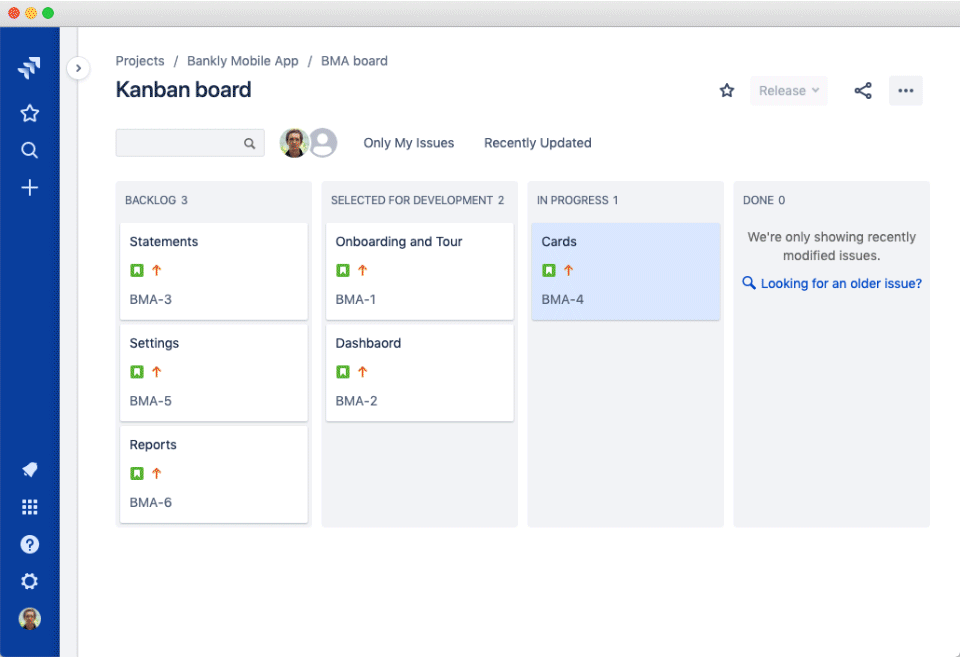
Task: Expand the collapsed sidebar chevron
Action: click(x=78, y=68)
